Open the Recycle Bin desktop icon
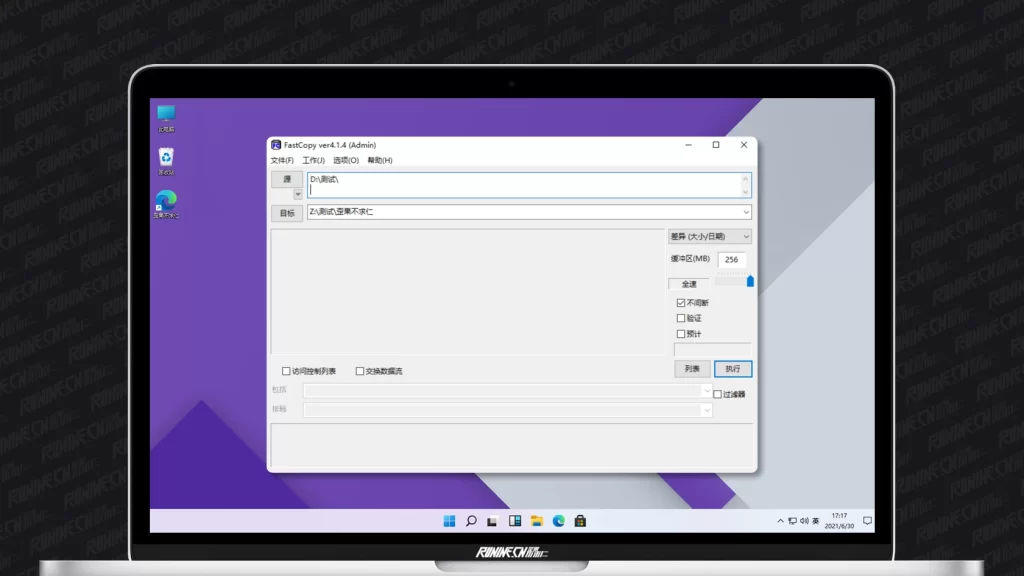This screenshot has width=1024, height=576. coord(166,158)
